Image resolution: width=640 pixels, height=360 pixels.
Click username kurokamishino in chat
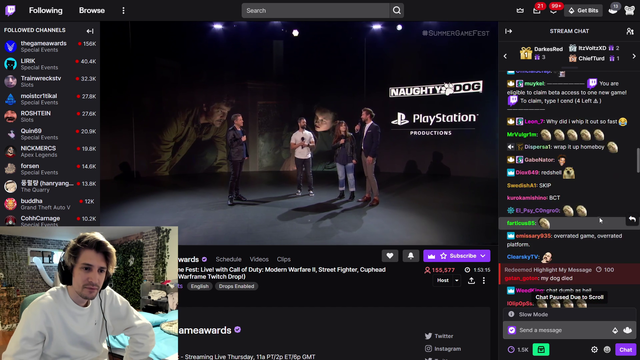(527, 198)
